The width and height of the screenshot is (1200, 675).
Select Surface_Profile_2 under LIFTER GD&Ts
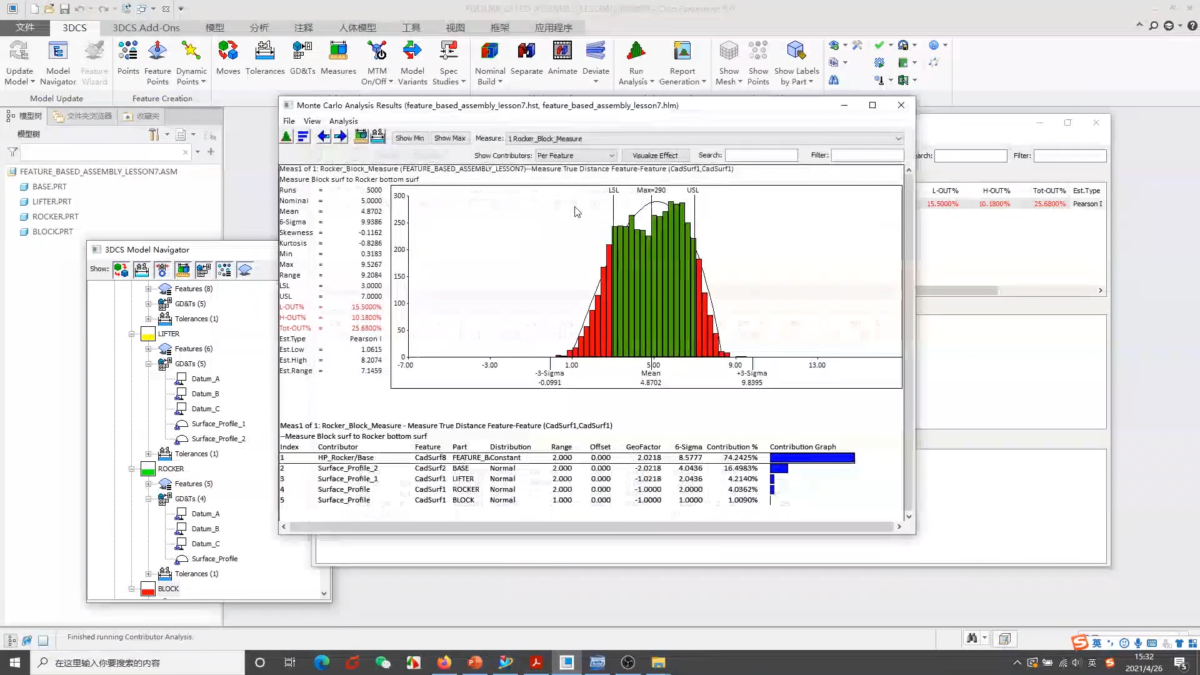(x=218, y=439)
